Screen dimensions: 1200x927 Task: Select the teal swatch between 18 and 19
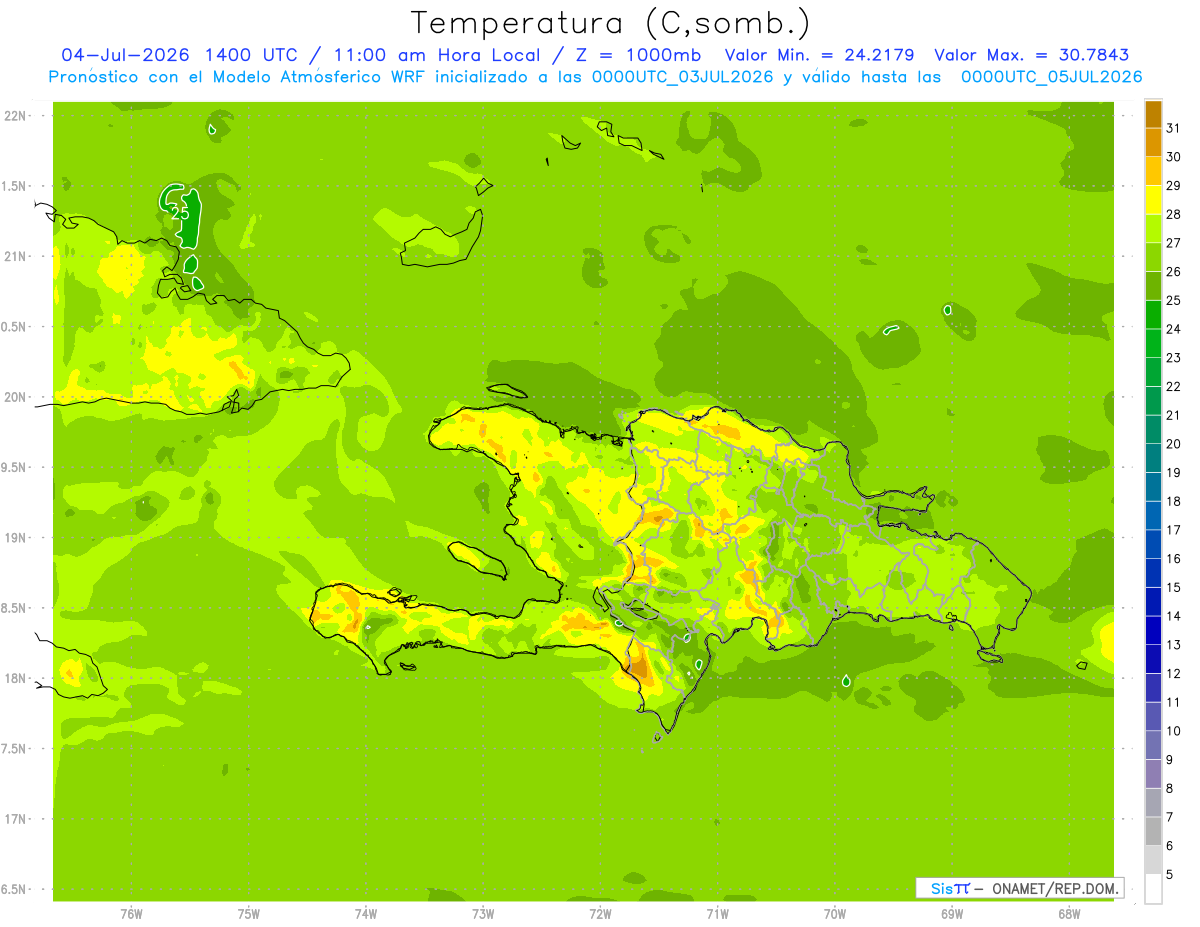(x=1153, y=487)
